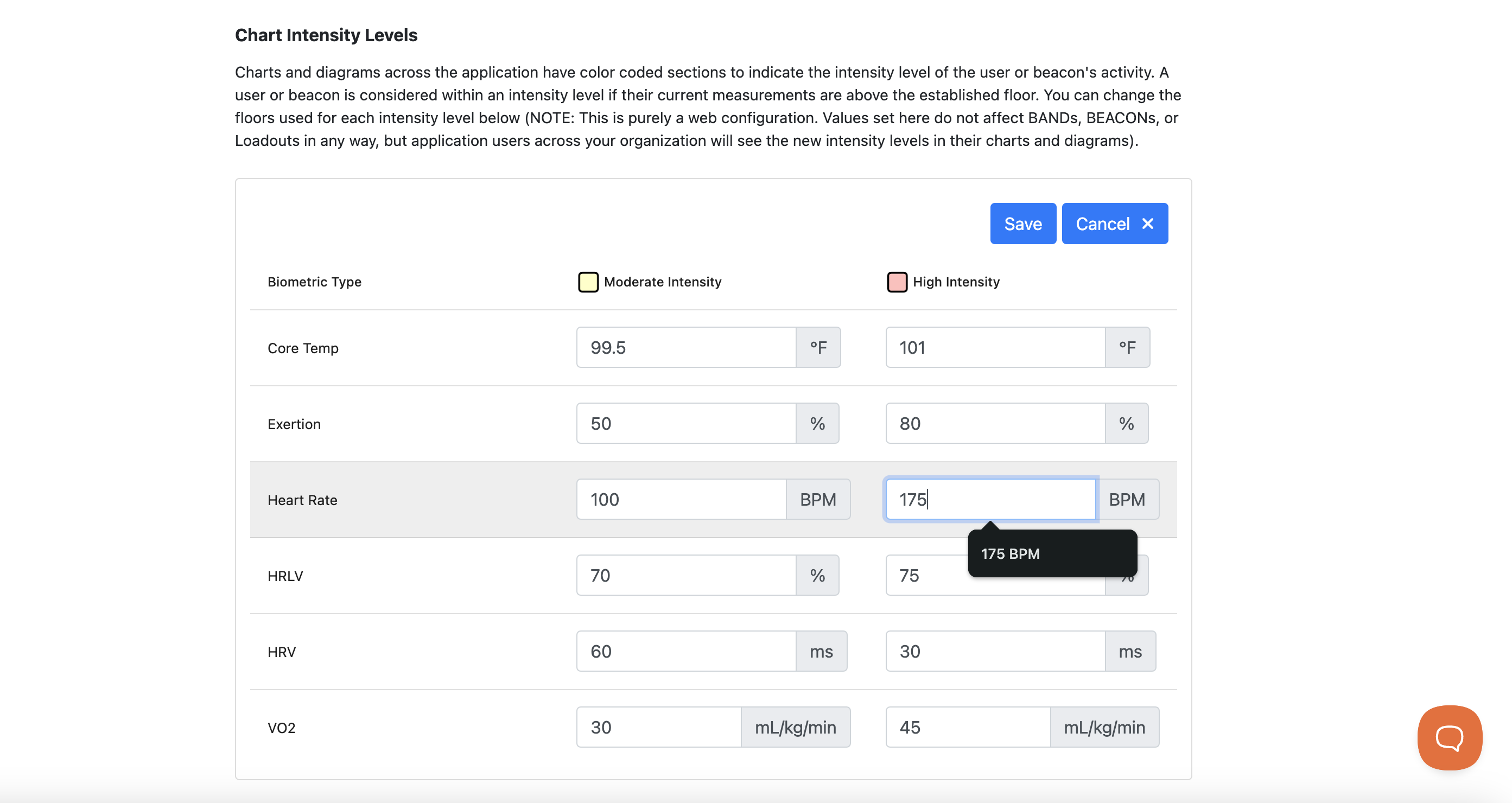
Task: Click the Core Temp high intensity field showing 101
Action: coord(992,347)
